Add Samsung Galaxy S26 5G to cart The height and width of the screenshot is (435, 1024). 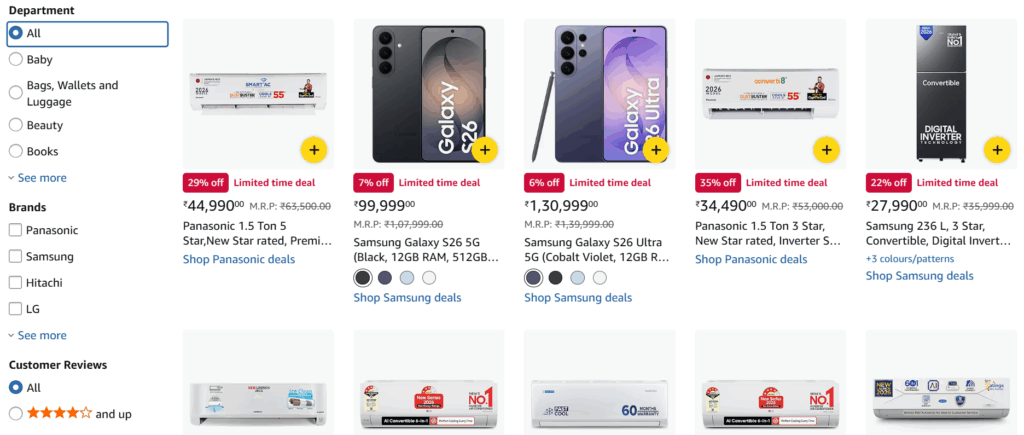[x=485, y=150]
